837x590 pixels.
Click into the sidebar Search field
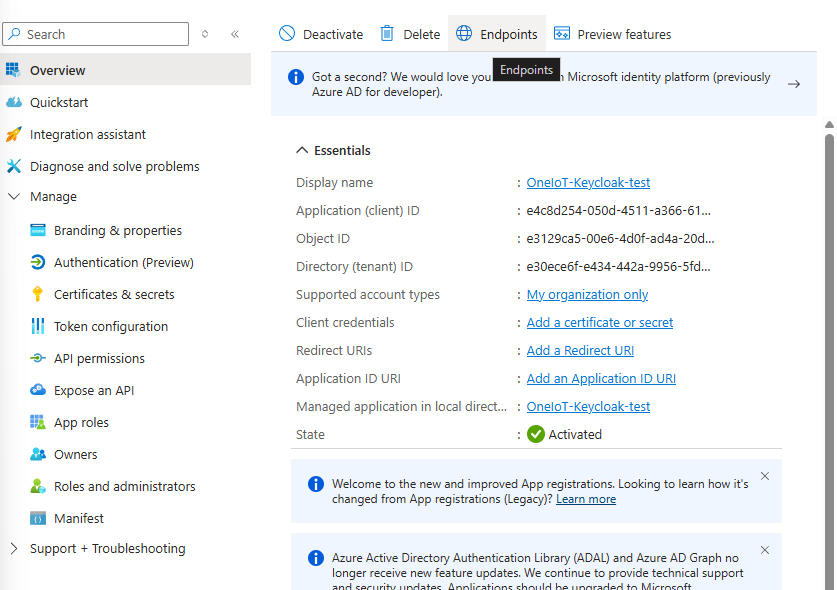click(96, 34)
